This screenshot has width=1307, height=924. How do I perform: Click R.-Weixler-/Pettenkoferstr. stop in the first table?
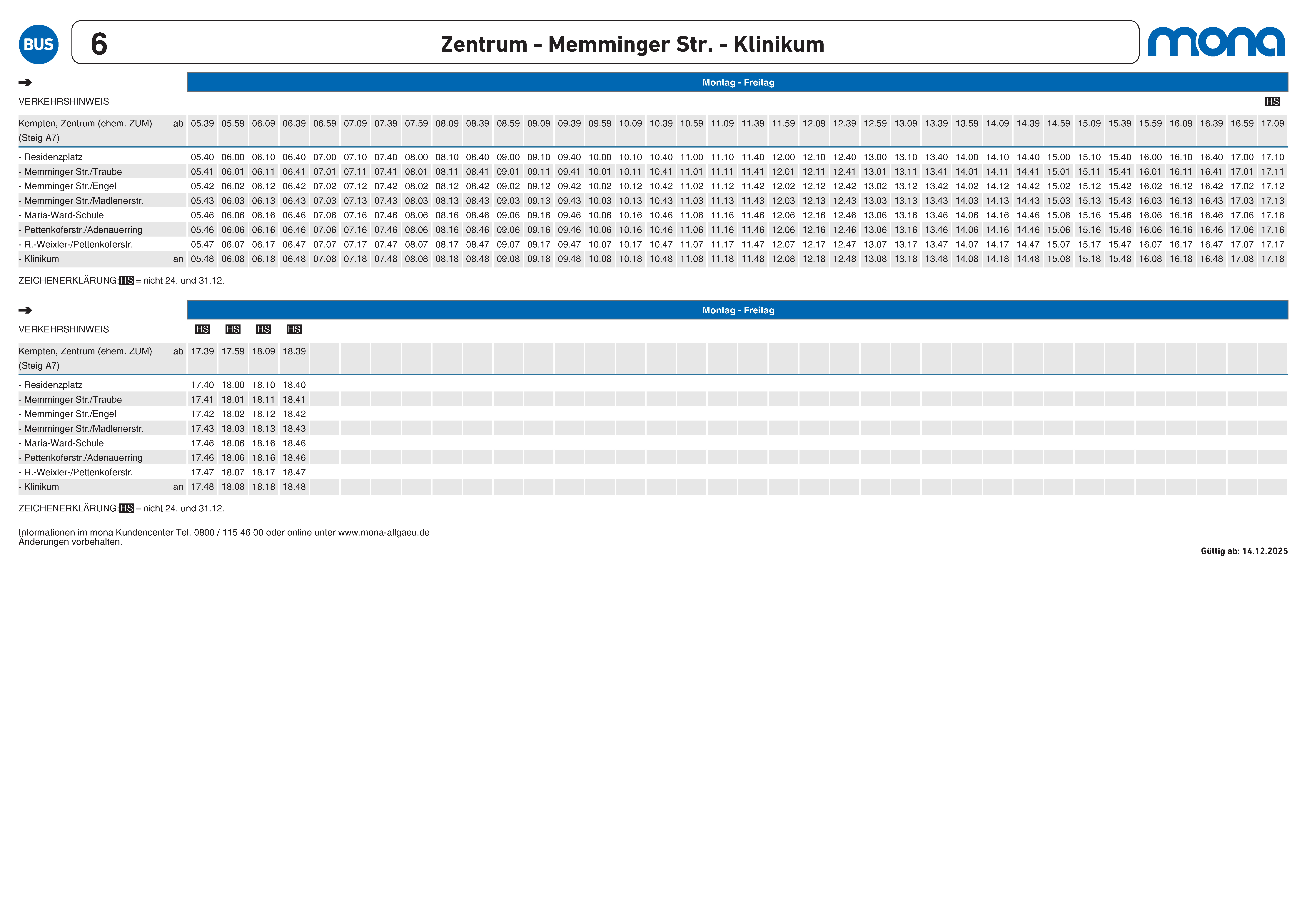(76, 245)
